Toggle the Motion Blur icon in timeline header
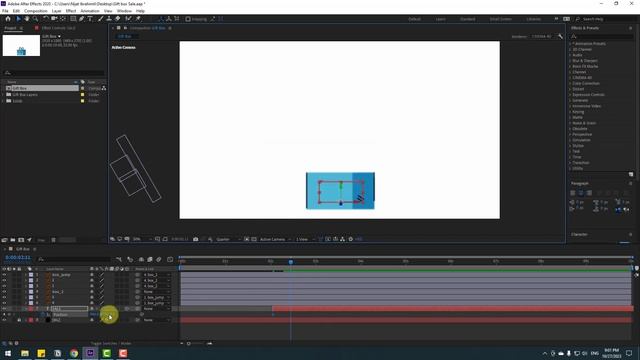 pos(159,259)
